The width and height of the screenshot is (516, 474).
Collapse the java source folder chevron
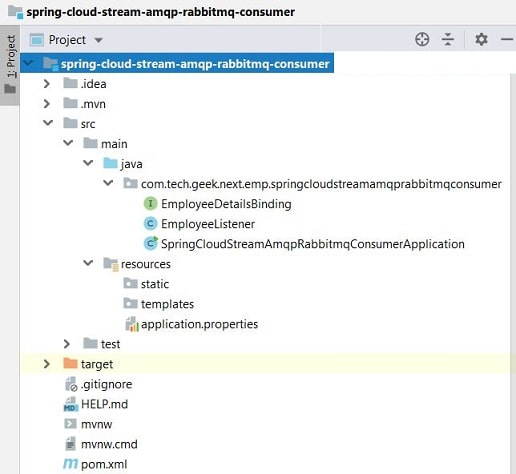88,163
